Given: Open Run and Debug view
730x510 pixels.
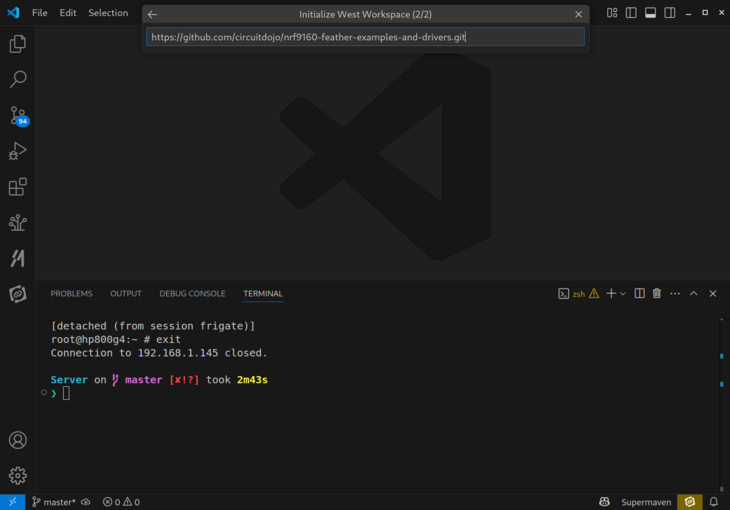Looking at the screenshot, I should (x=18, y=151).
